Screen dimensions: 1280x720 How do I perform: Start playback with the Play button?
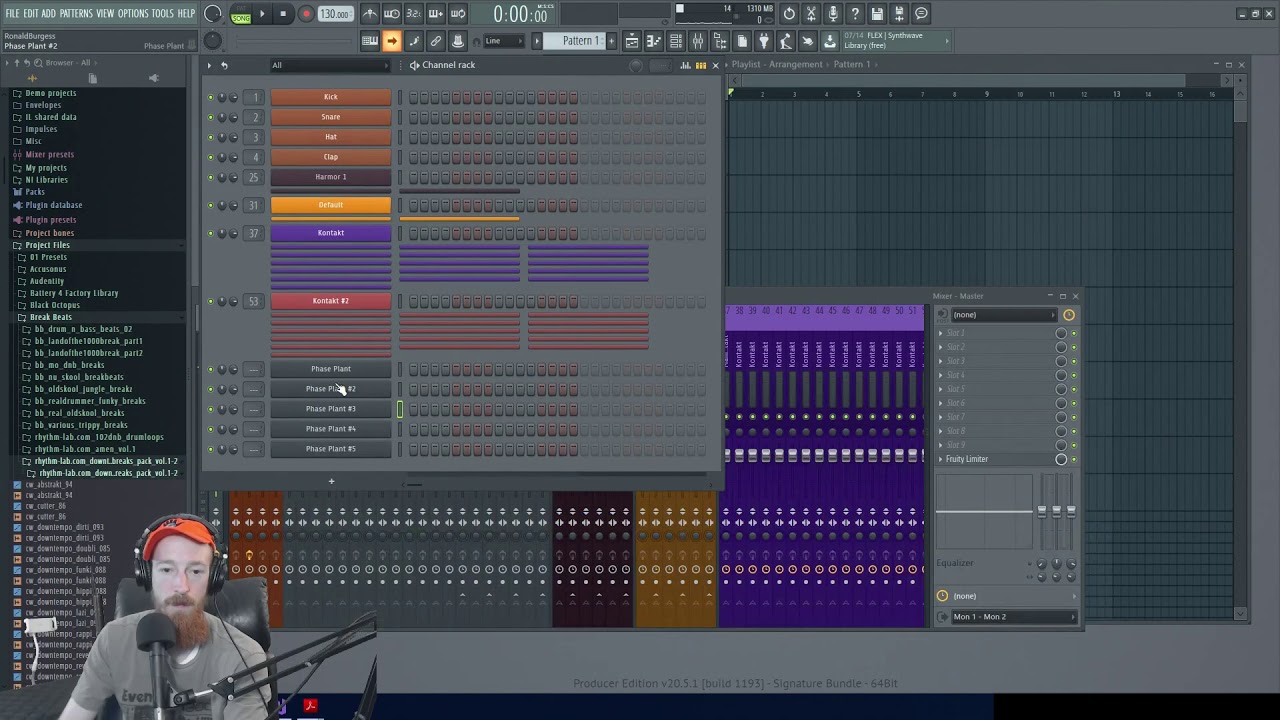pos(262,14)
